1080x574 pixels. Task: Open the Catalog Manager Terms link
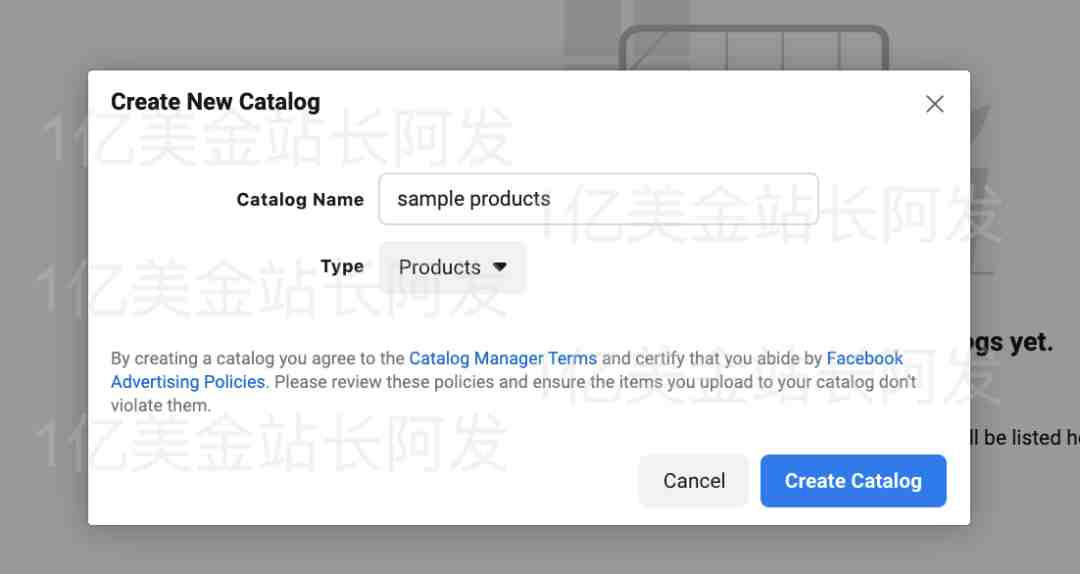[503, 358]
